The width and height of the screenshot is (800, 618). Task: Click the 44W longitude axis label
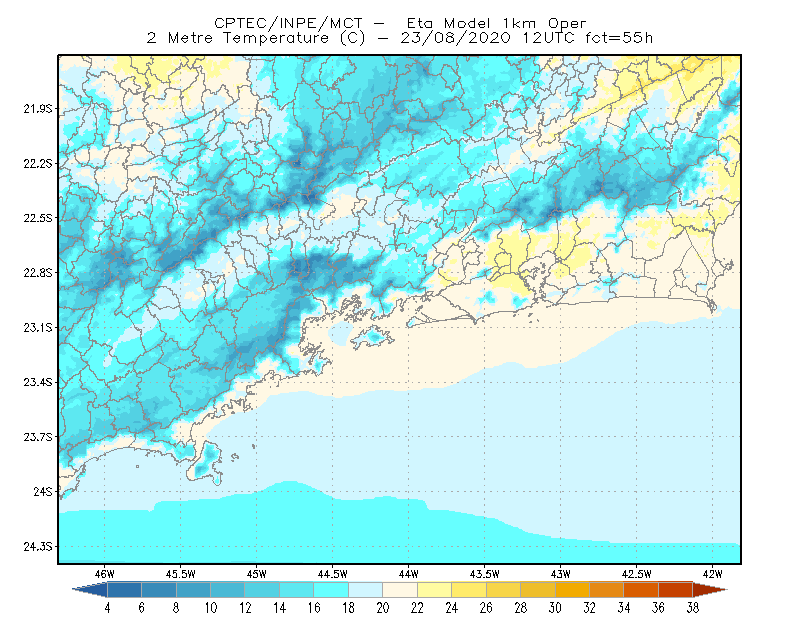pyautogui.click(x=409, y=574)
